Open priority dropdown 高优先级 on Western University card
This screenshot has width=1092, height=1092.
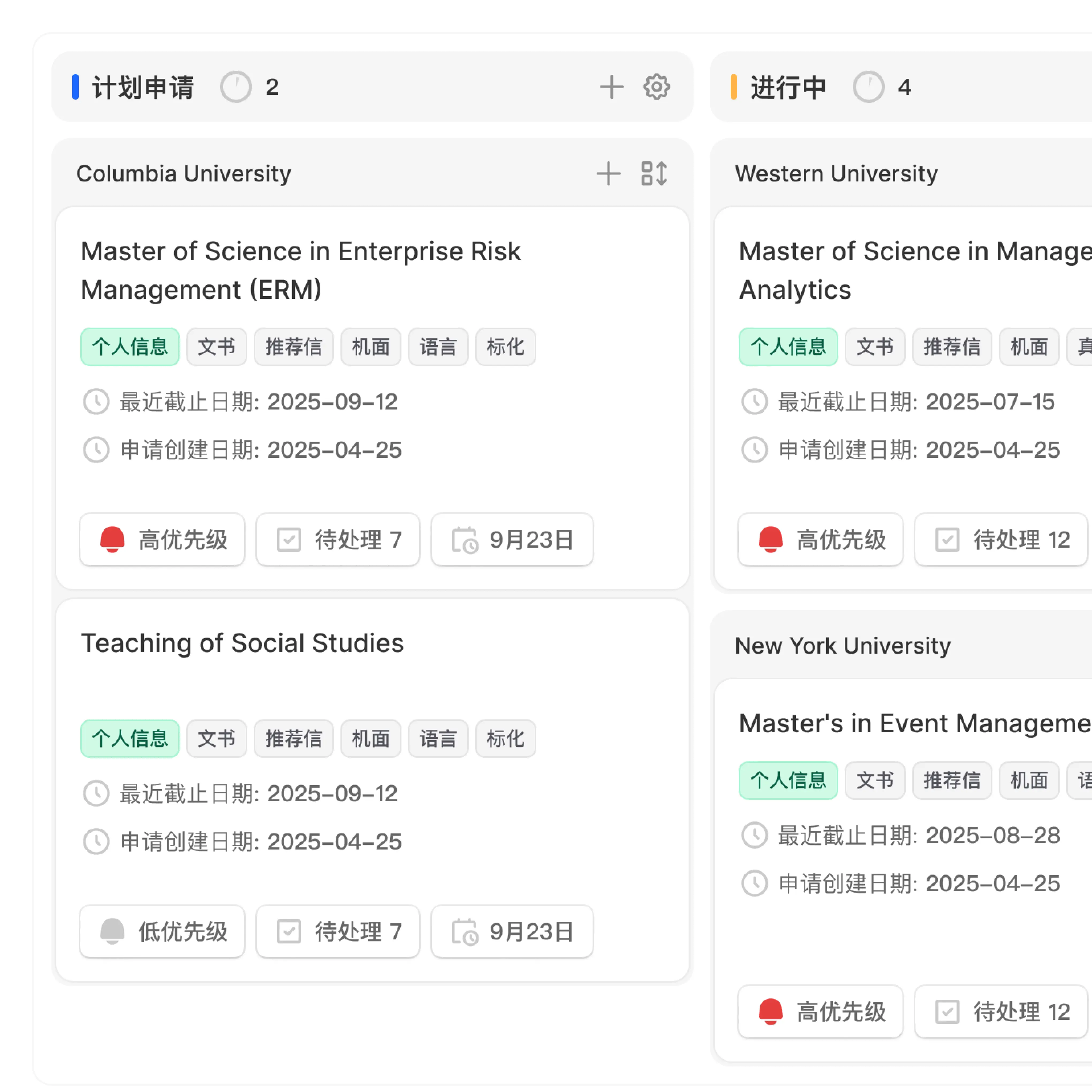(820, 539)
